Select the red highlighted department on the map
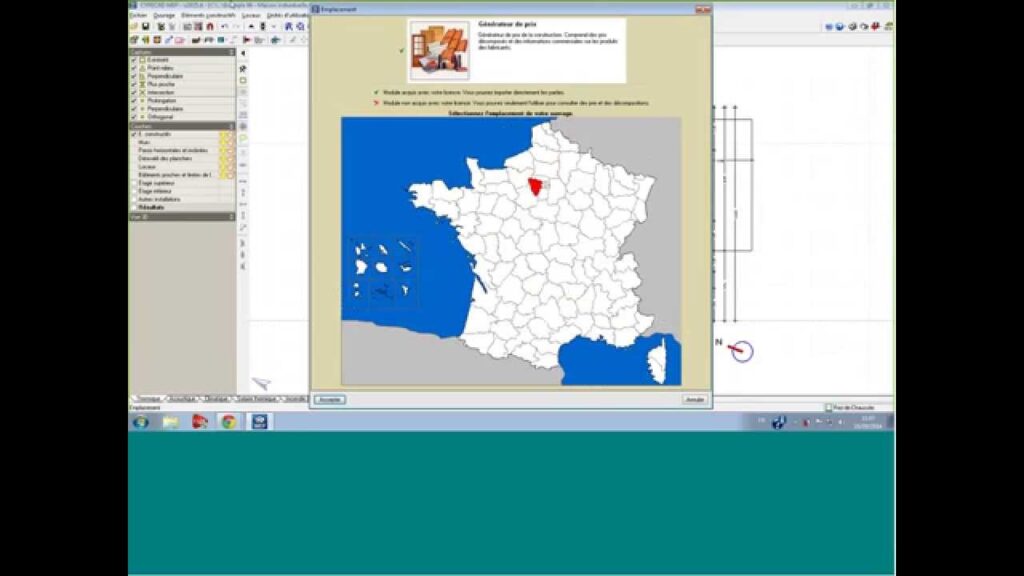Screen dimensions: 1024x576 click(539, 186)
